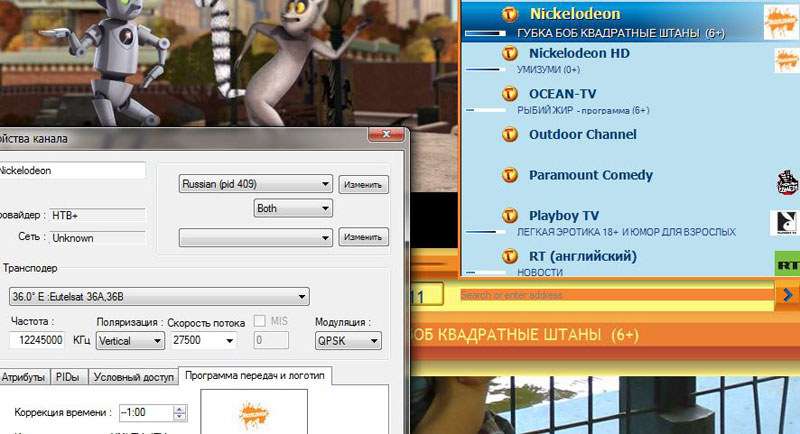Open the Eutelsat 36A,36B transponder dropdown
This screenshot has height=434, width=800.
158,297
